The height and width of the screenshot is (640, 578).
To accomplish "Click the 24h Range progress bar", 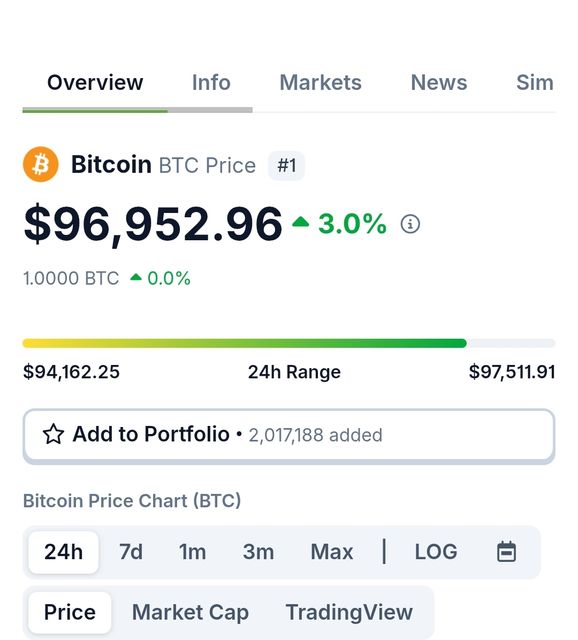I will [289, 343].
